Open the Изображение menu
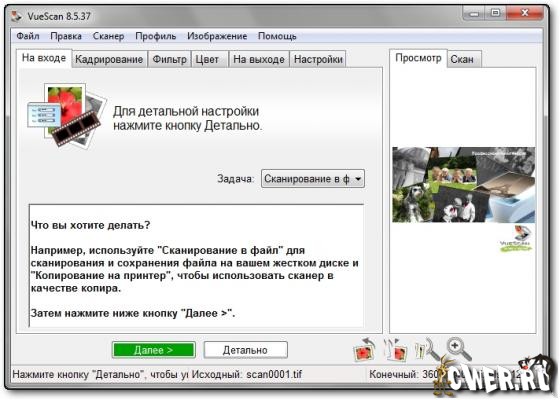 click(217, 36)
